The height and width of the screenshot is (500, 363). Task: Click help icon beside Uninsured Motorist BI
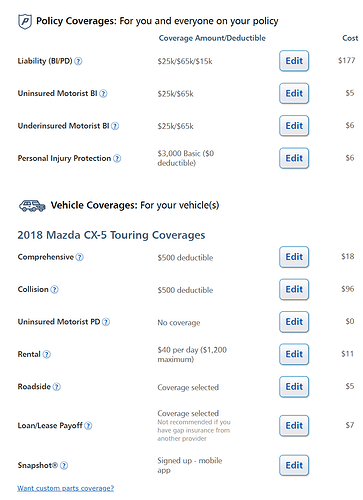pos(103,94)
